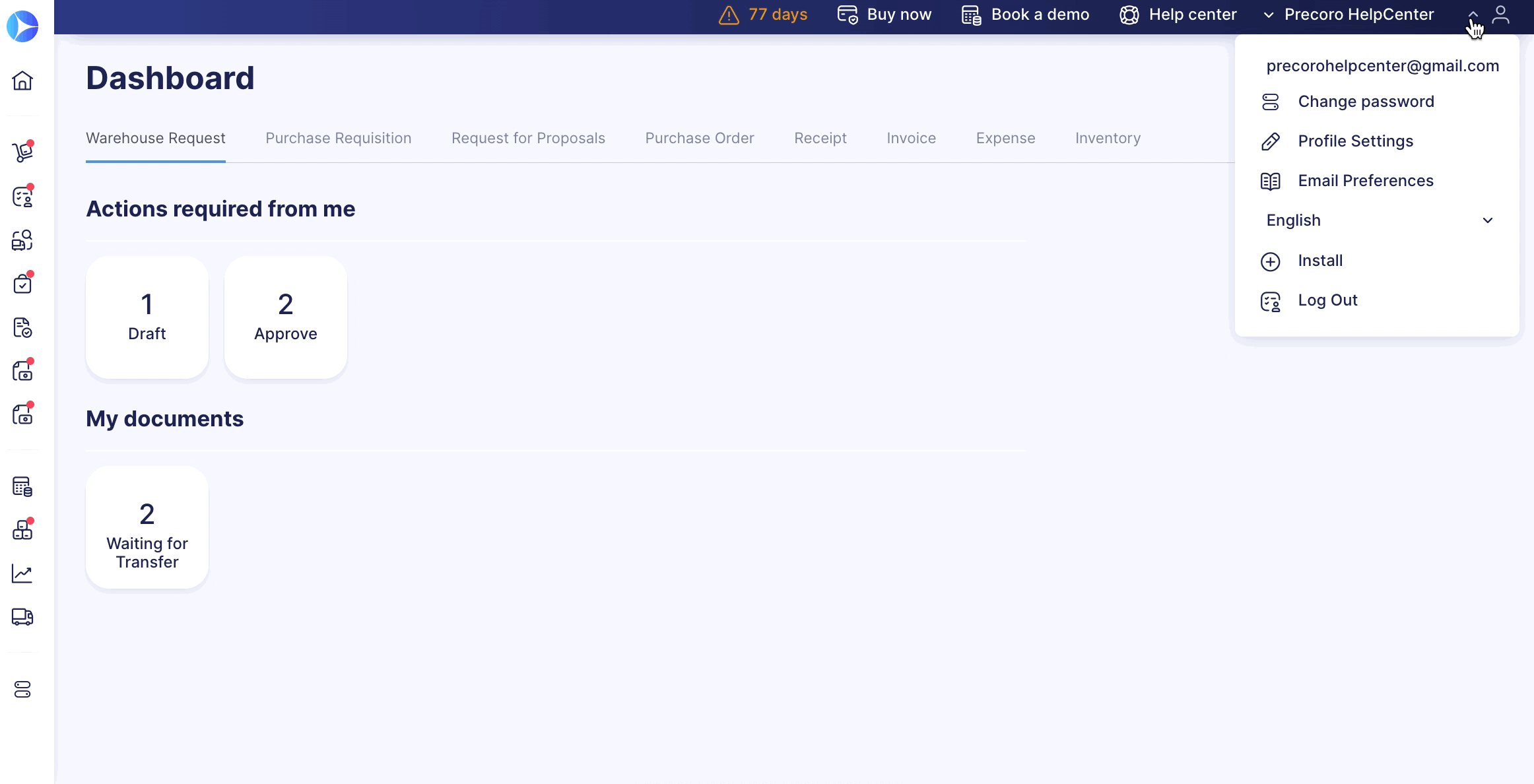
Task: Open Budgets via the calculator-coins sidebar icon
Action: (22, 487)
